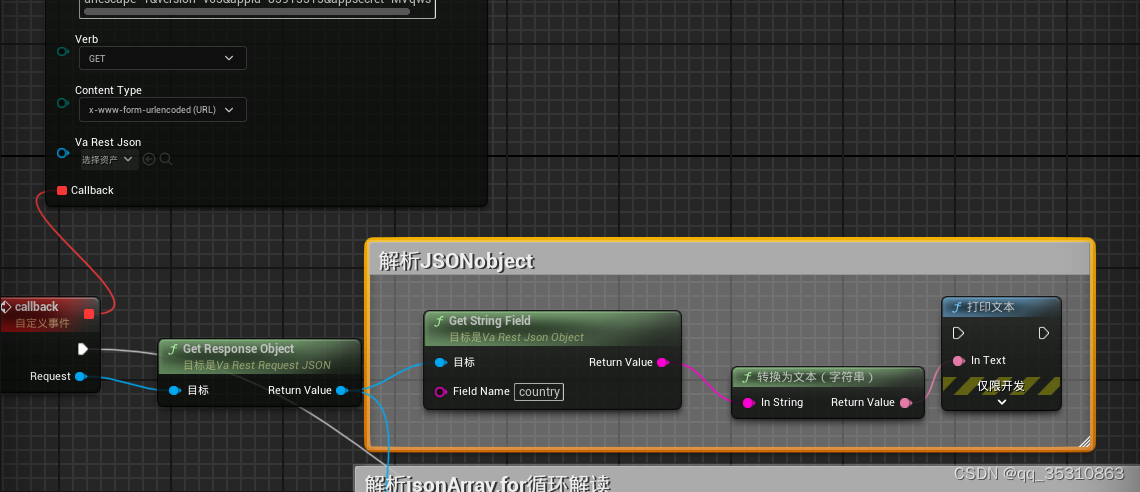Click the 目标 input pin on Get Response Object
This screenshot has width=1140, height=492.
pos(174,390)
